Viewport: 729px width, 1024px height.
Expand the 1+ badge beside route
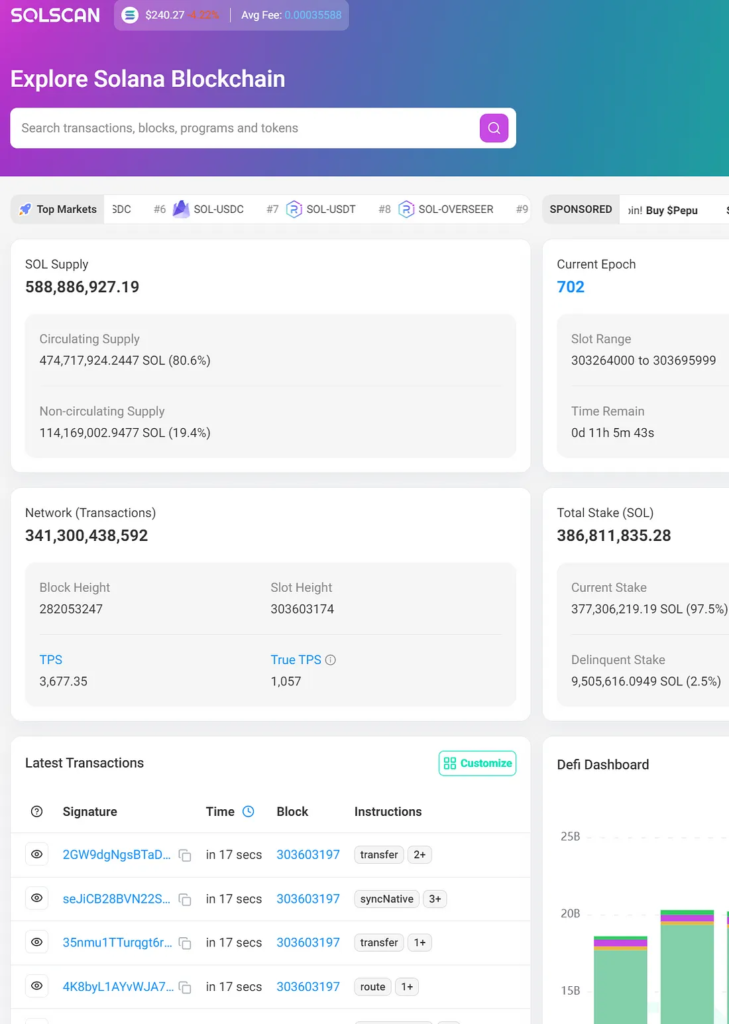coord(407,987)
